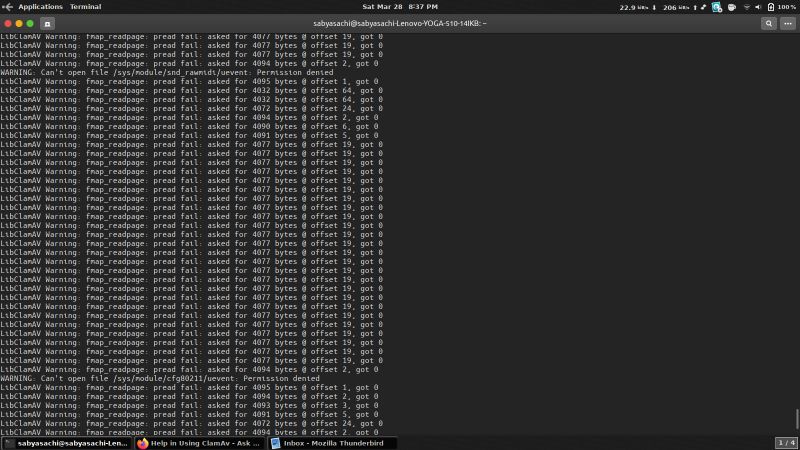Image resolution: width=800 pixels, height=450 pixels.
Task: Open the volume speaker icon
Action: click(x=758, y=7)
